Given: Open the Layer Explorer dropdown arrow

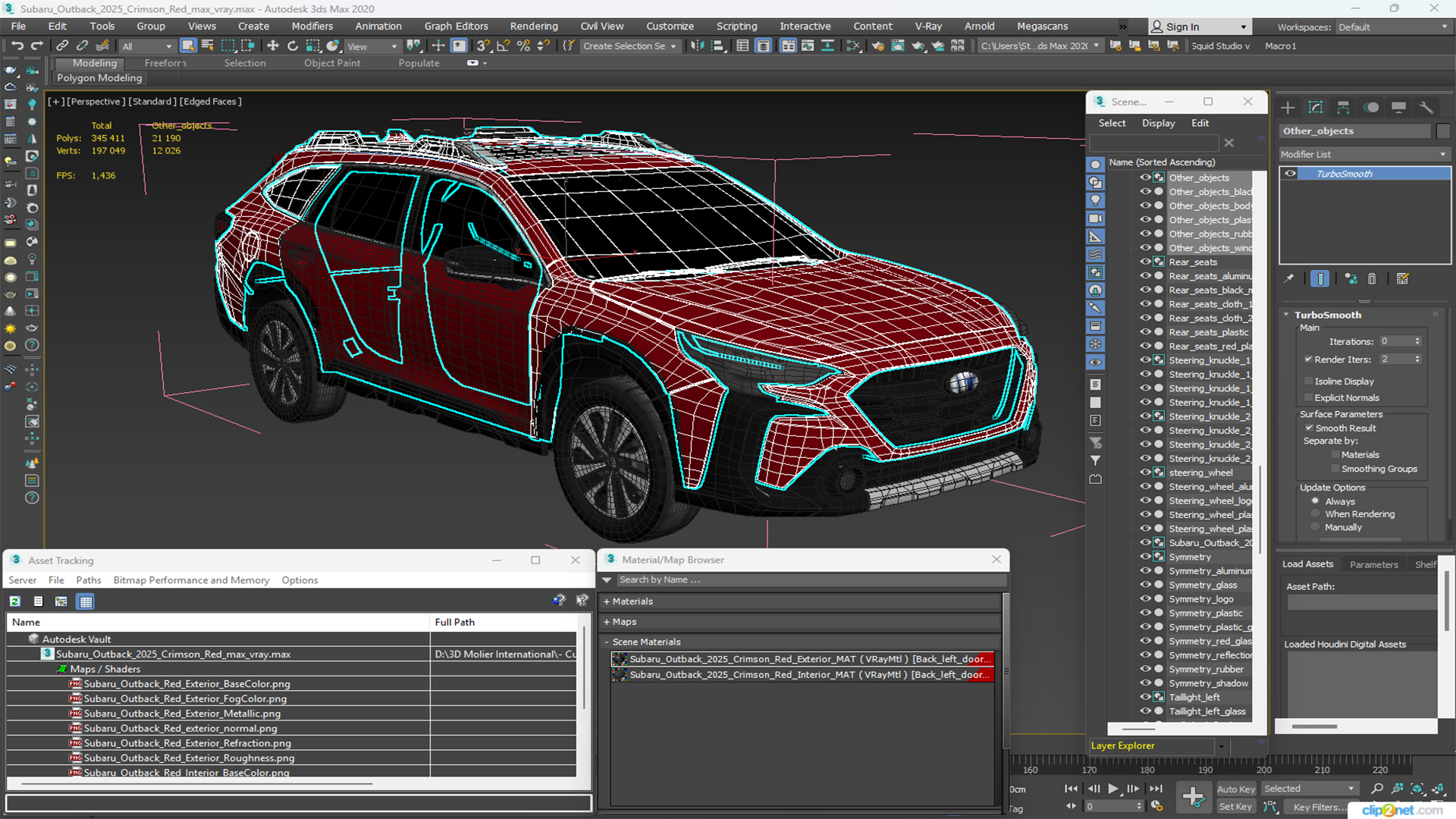Looking at the screenshot, I should click(x=1222, y=746).
